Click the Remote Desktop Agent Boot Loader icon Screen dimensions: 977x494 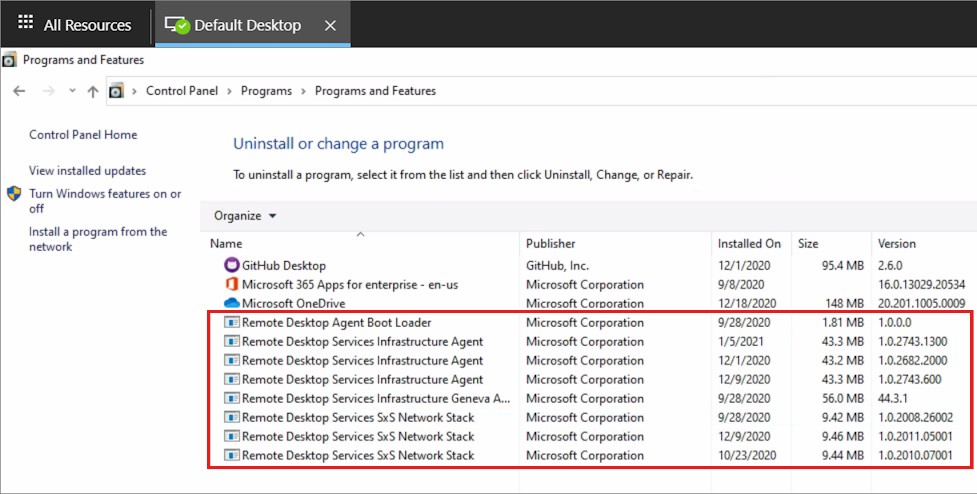click(x=231, y=323)
